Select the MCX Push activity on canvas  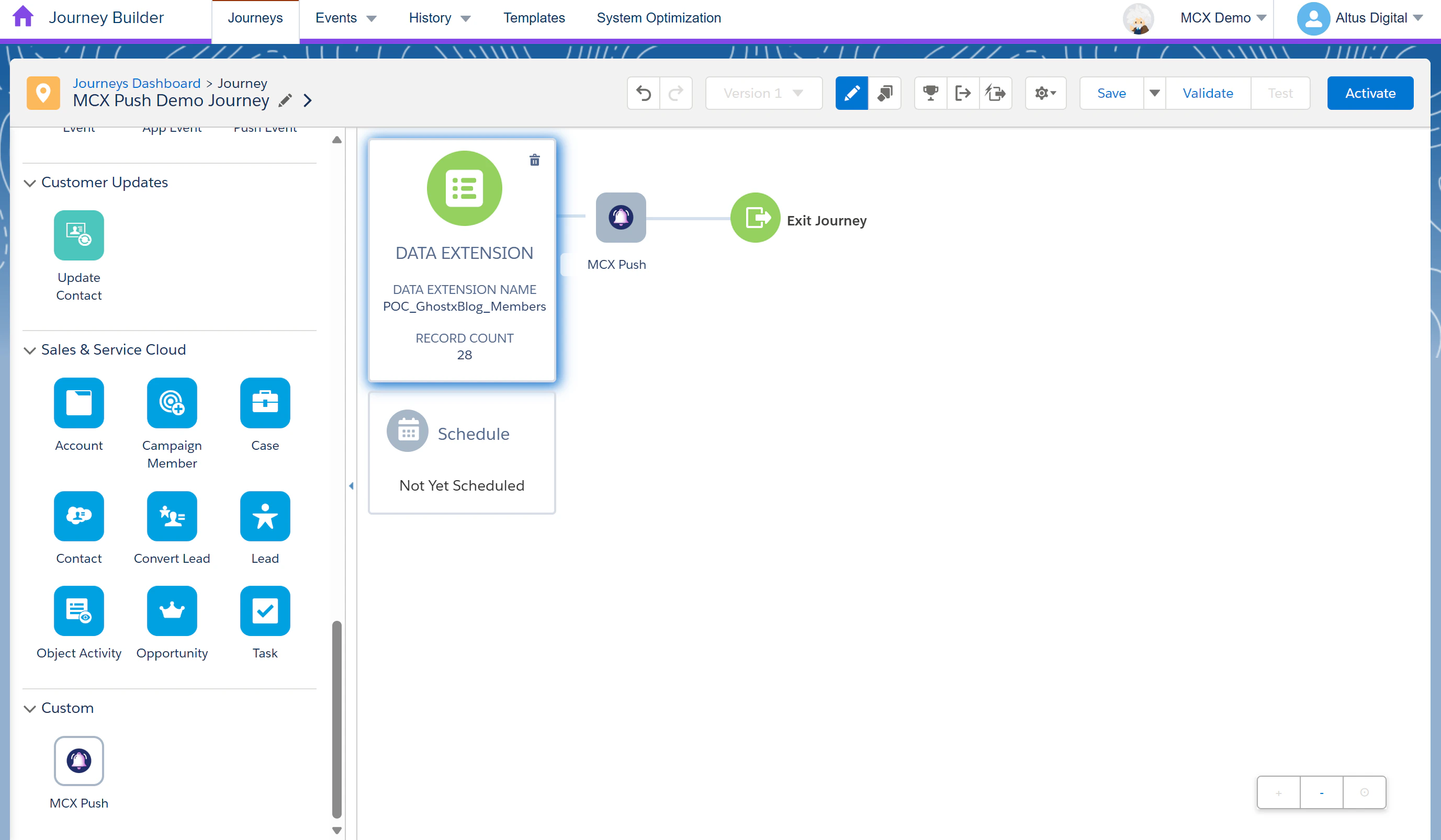pyautogui.click(x=621, y=218)
